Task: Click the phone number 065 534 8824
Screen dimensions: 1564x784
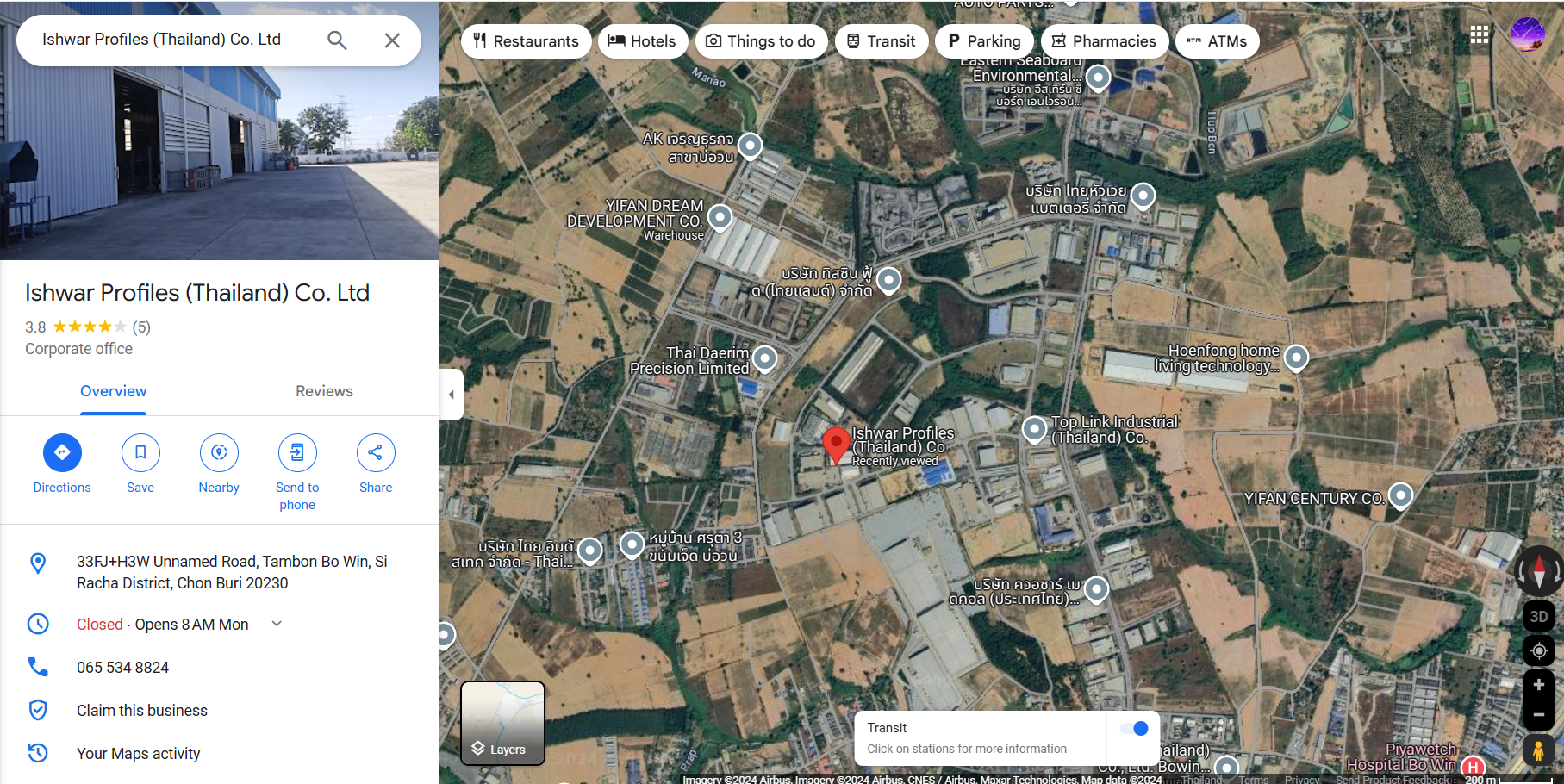Action: tap(122, 668)
